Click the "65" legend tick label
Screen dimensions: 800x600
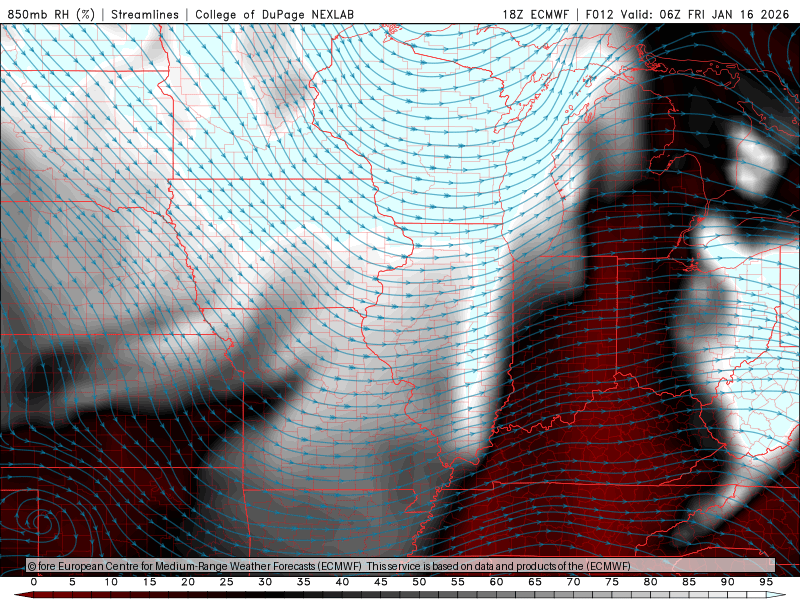(535, 582)
